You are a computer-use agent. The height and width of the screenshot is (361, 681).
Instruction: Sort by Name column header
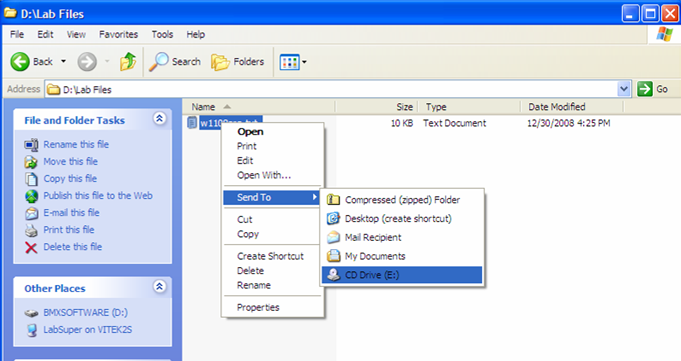tap(259, 107)
